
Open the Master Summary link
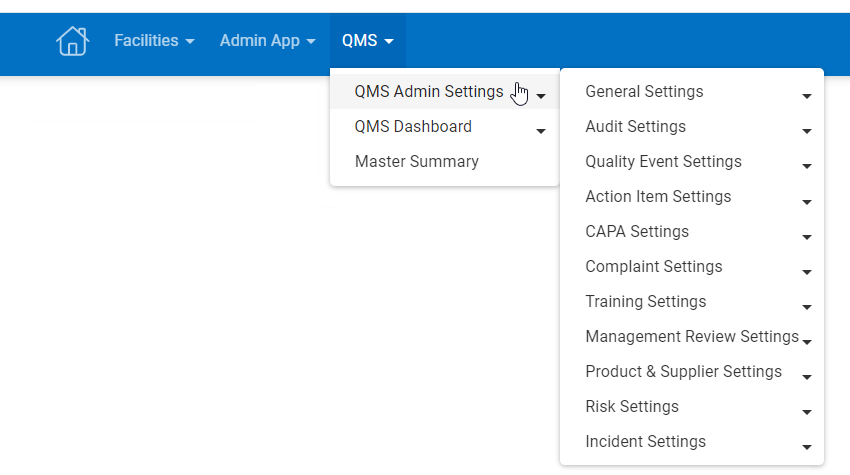click(x=417, y=162)
